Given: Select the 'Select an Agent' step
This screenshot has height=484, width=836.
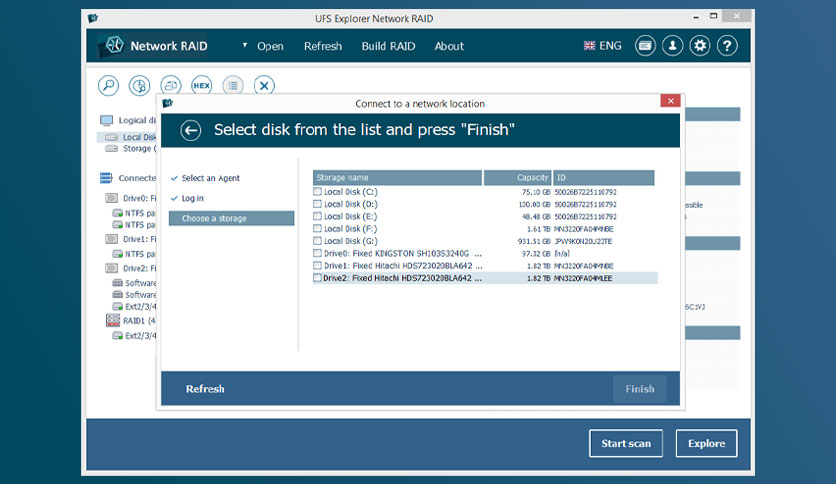Looking at the screenshot, I should 211,178.
